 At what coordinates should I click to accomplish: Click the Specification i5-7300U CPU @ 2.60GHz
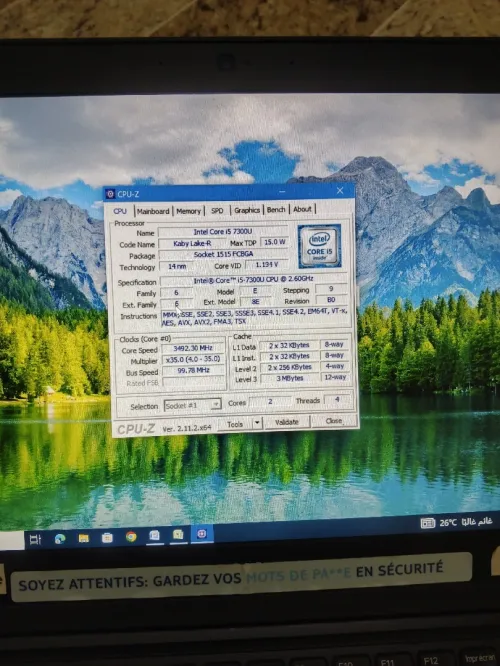[253, 279]
